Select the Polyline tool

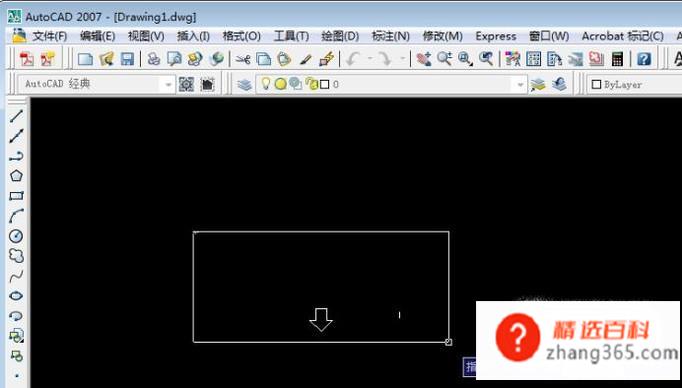(16, 156)
